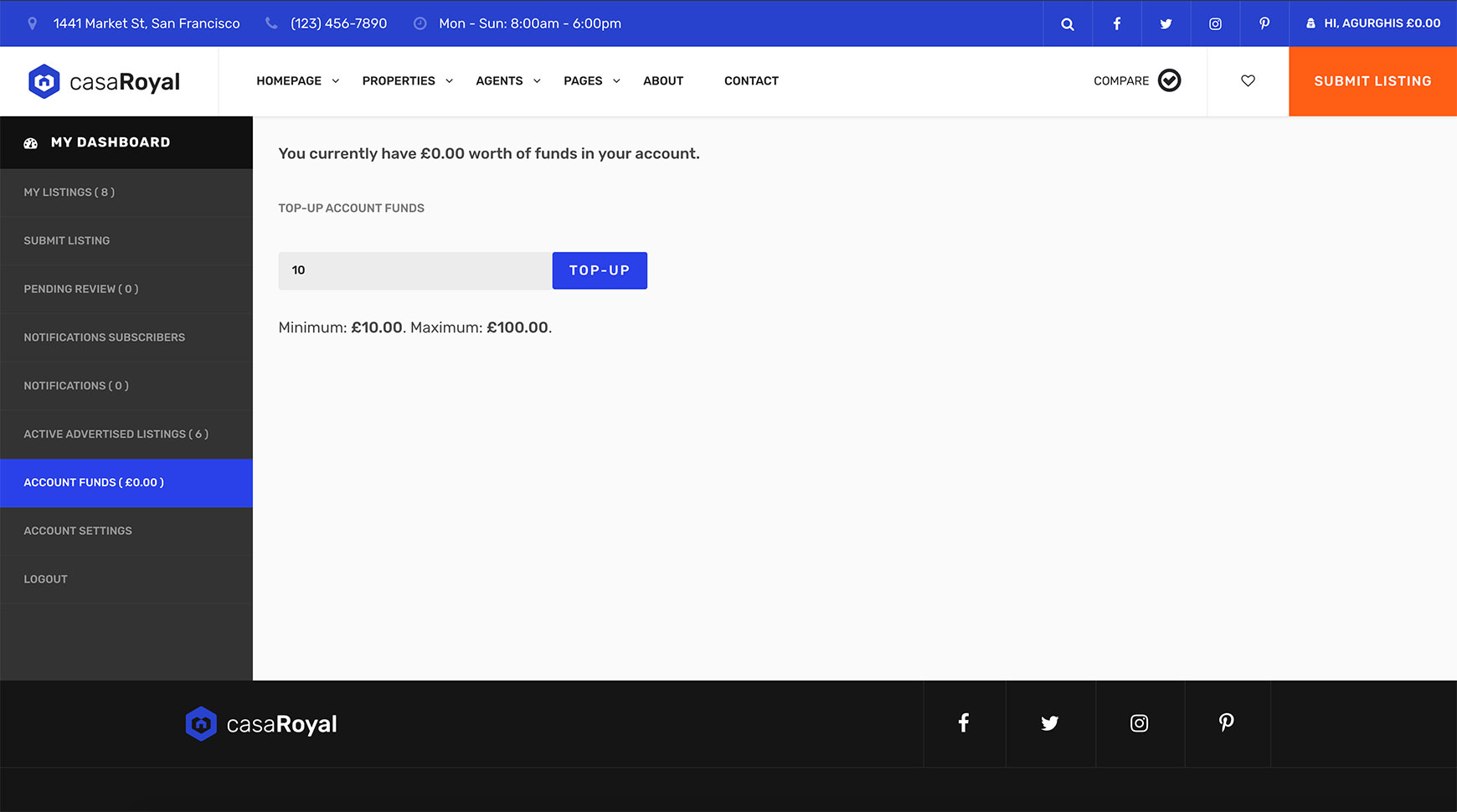Open the About page from navigation
Screen dimensions: 1457x812
[x=663, y=81]
